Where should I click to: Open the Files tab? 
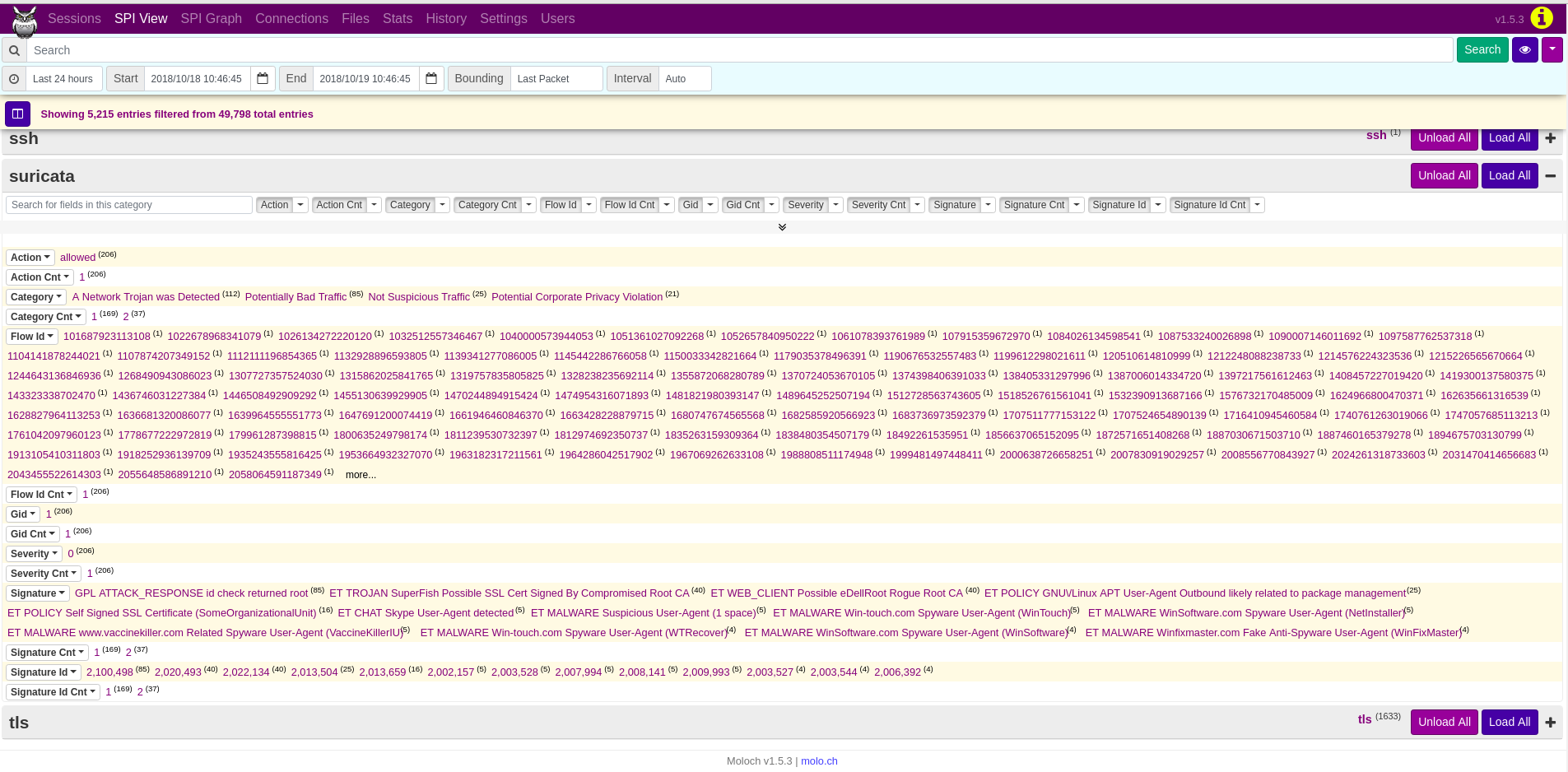click(x=356, y=18)
